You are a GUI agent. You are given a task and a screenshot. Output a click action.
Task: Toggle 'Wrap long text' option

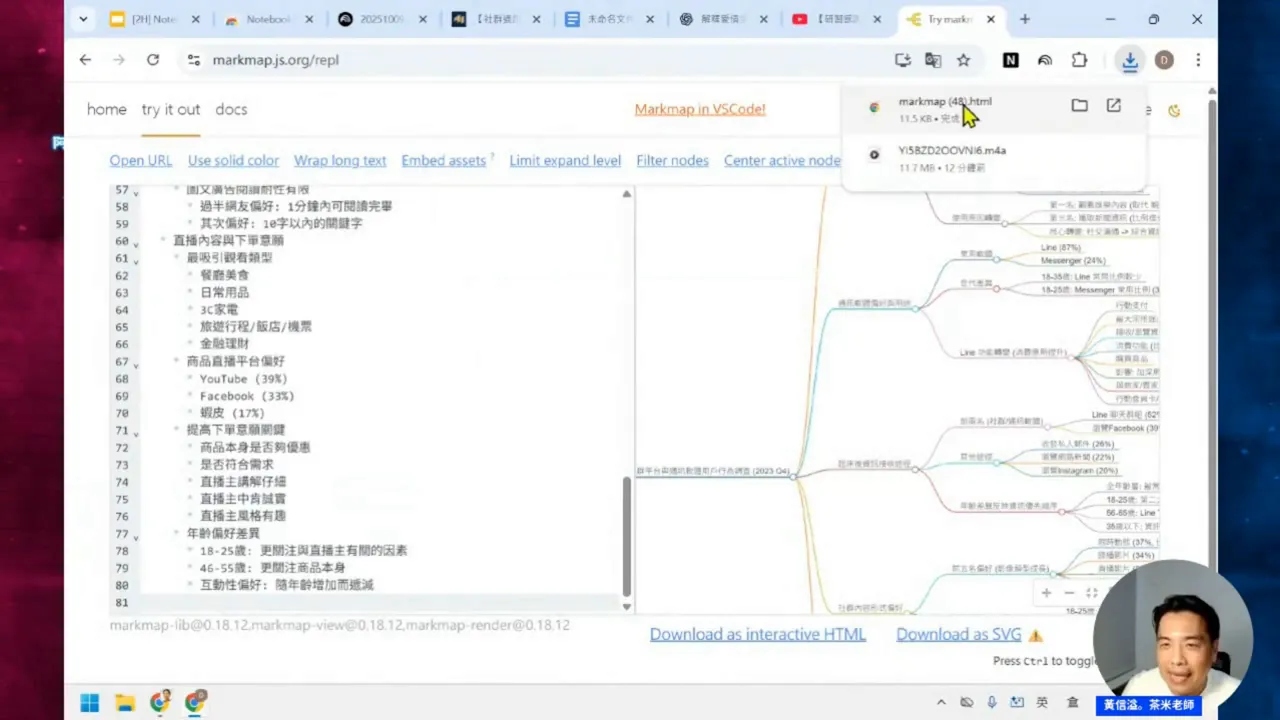tap(340, 160)
